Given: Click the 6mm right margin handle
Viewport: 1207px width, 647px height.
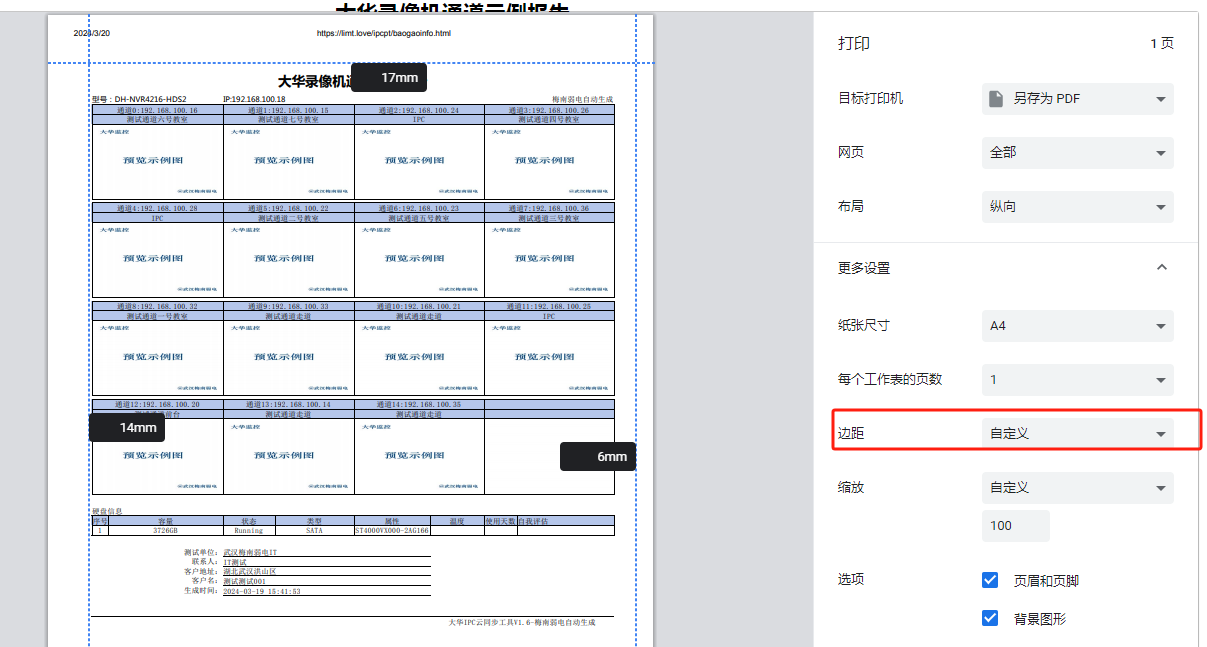Looking at the screenshot, I should click(x=598, y=456).
